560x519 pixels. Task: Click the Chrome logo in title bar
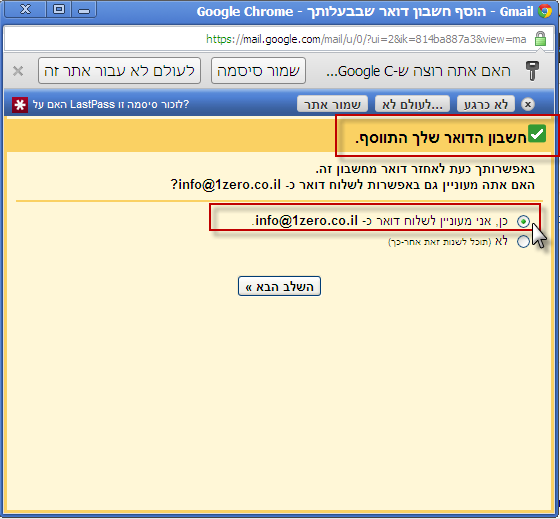(545, 11)
